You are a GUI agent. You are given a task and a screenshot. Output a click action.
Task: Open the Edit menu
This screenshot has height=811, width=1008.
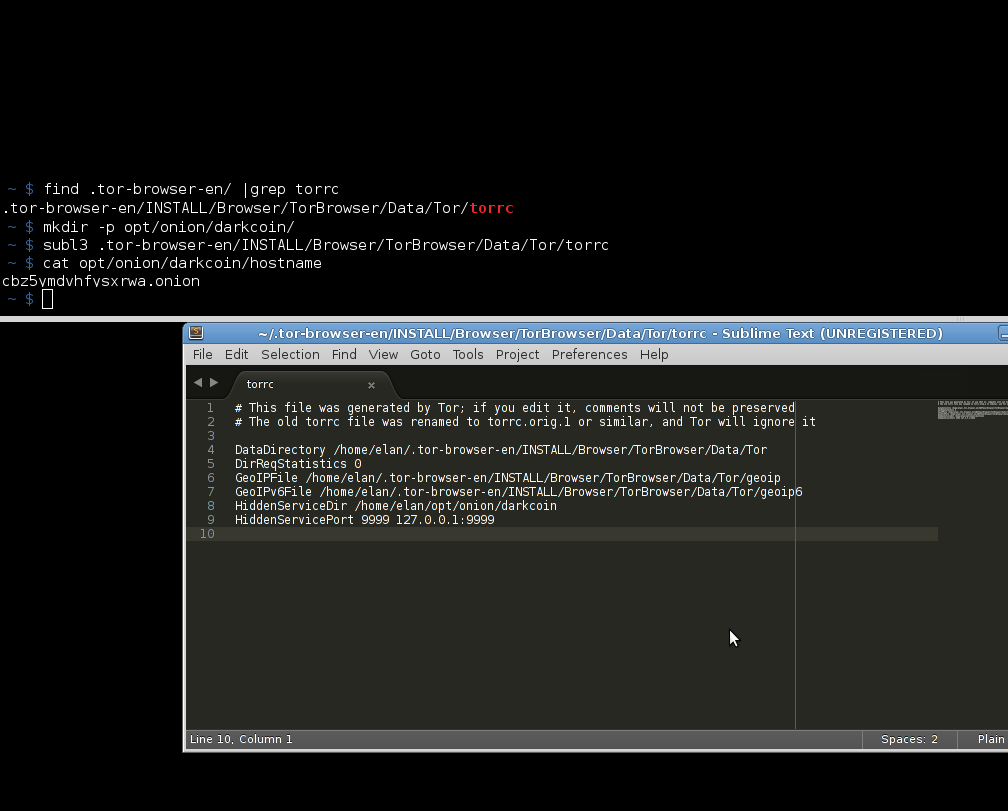click(x=236, y=354)
